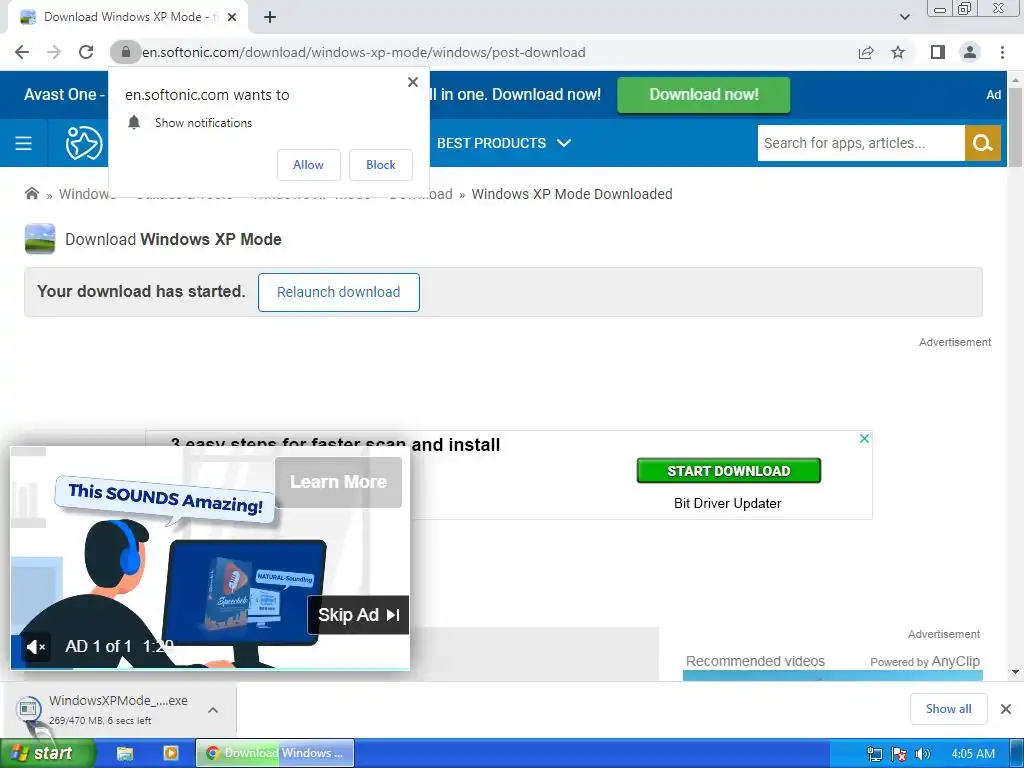Image resolution: width=1024 pixels, height=768 pixels.
Task: Open the Windows Start menu
Action: click(47, 753)
